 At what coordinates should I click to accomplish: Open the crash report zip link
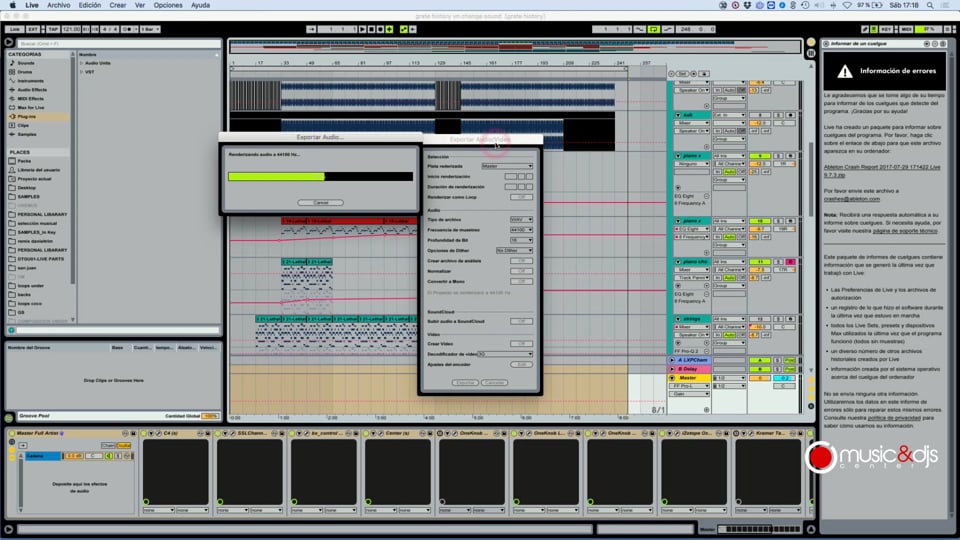point(882,170)
